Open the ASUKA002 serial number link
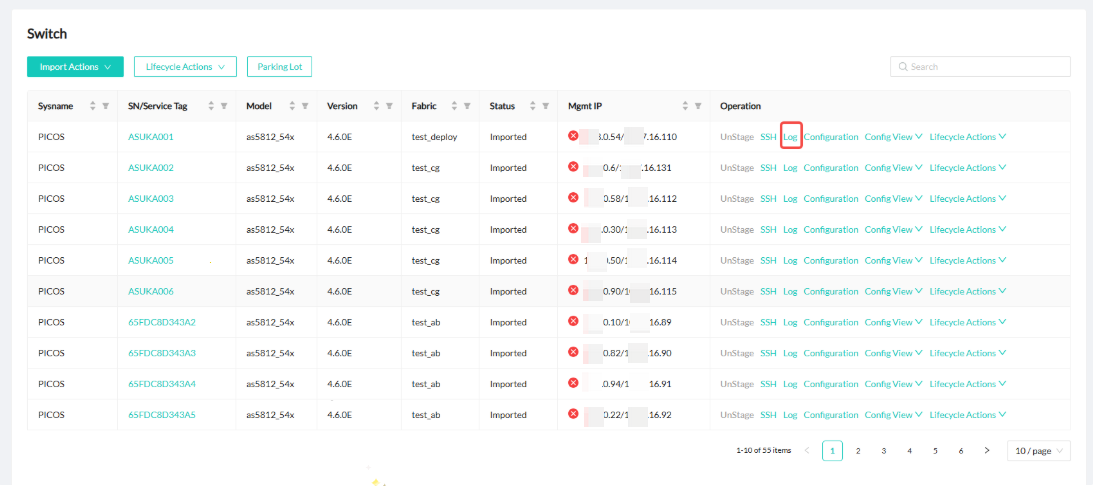This screenshot has width=1093, height=486. tap(151, 168)
